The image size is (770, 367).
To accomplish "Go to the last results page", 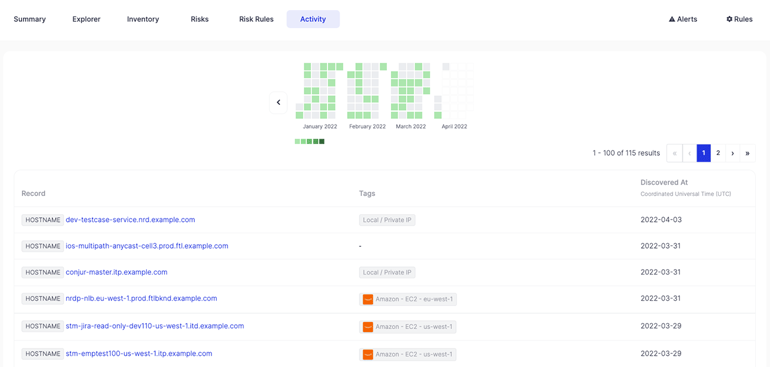I will tap(747, 153).
